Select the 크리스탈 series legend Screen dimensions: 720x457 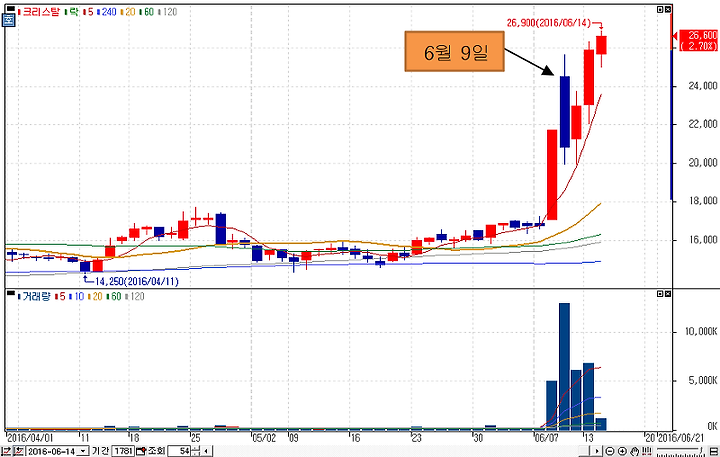[x=41, y=11]
